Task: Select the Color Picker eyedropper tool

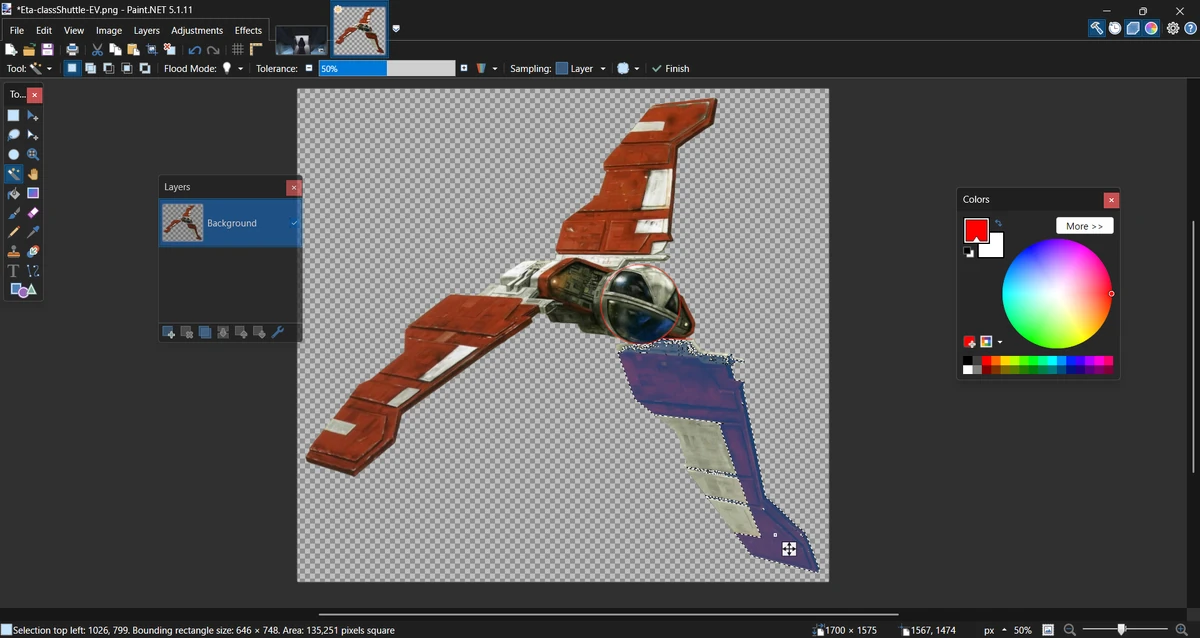Action: pos(33,232)
